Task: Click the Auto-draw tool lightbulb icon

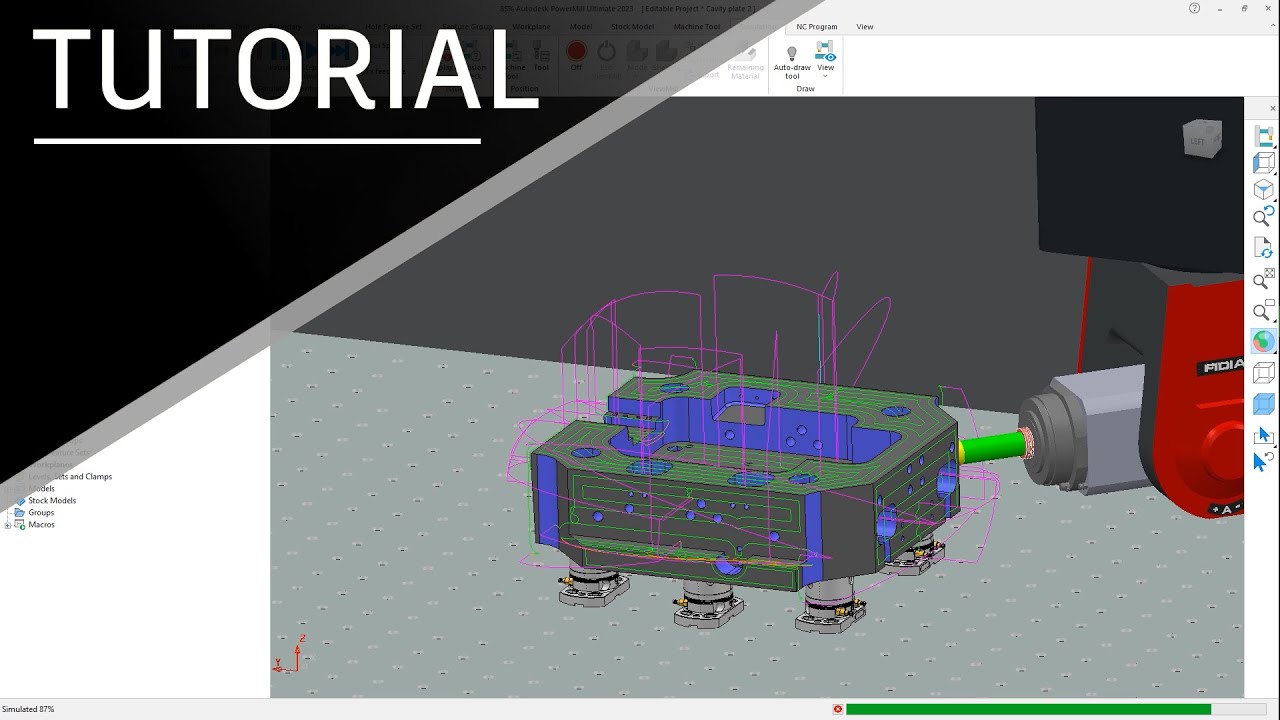Action: [x=792, y=53]
